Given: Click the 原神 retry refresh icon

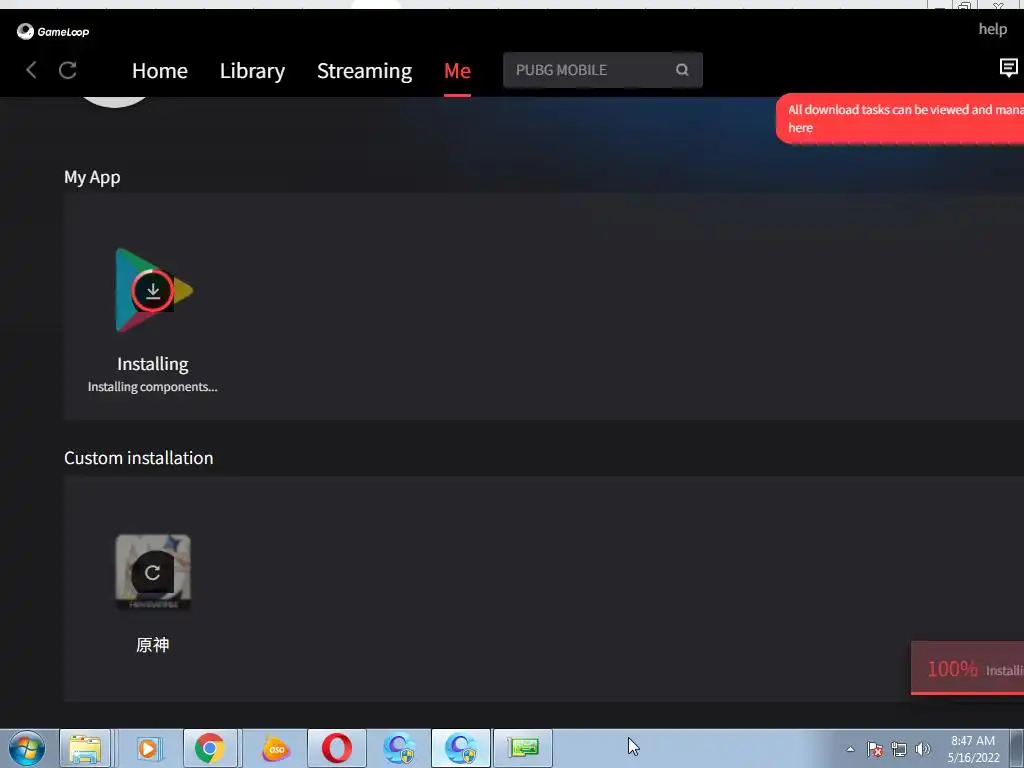Looking at the screenshot, I should (153, 573).
